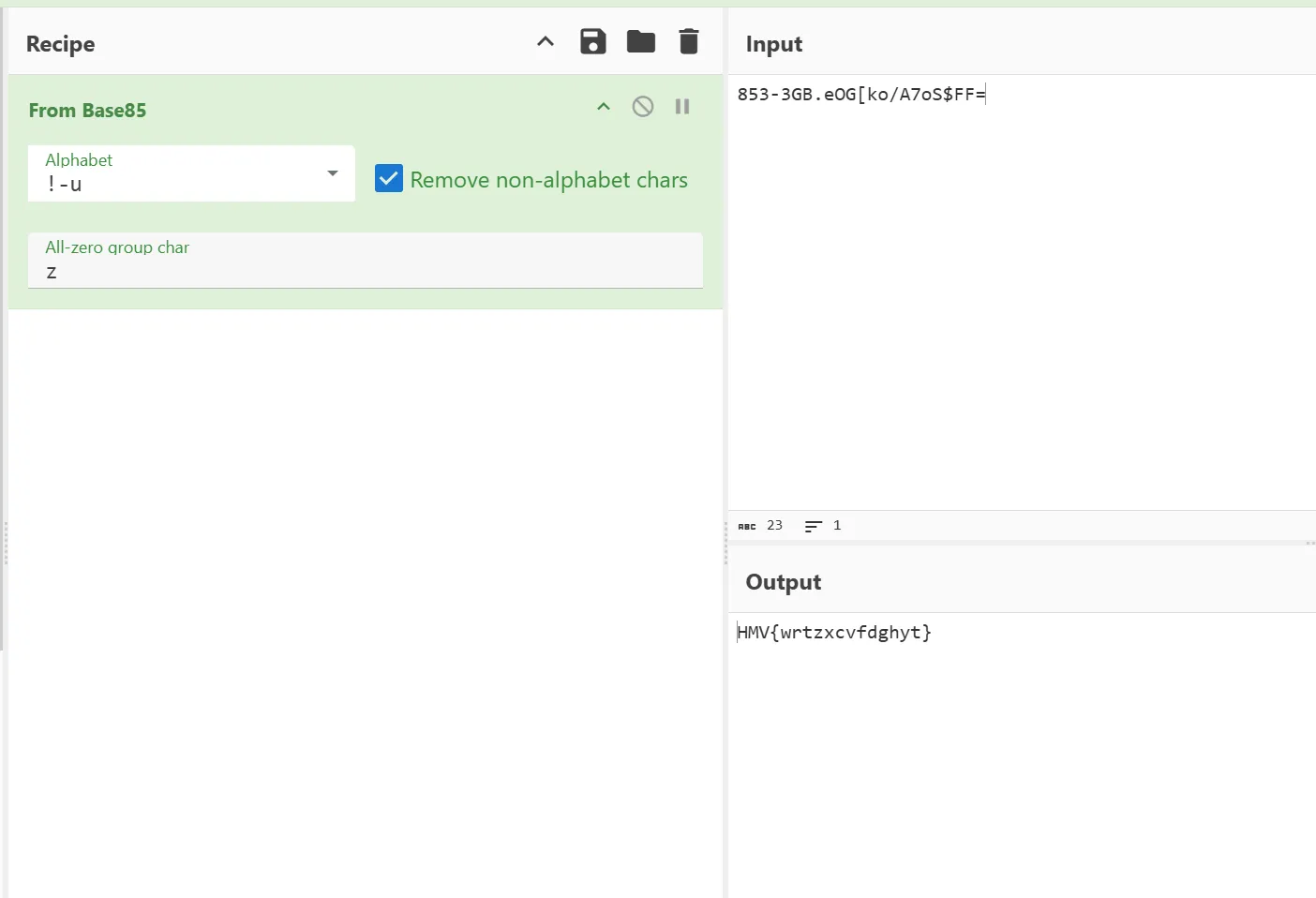Image resolution: width=1316 pixels, height=898 pixels.
Task: Click the input line count icon
Action: point(814,526)
